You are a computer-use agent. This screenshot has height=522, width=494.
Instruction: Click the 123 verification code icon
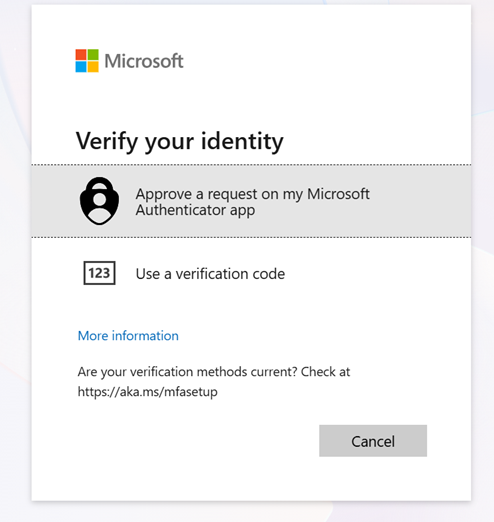[x=99, y=273]
